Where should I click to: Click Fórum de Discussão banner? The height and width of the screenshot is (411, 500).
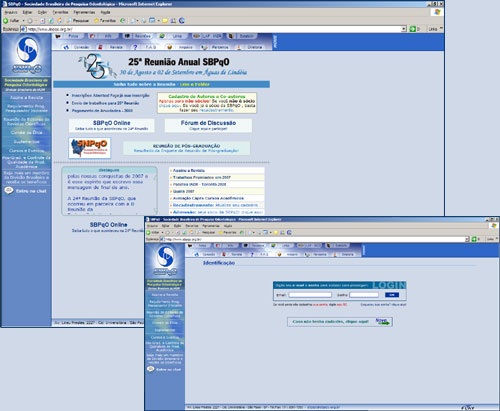[x=208, y=125]
